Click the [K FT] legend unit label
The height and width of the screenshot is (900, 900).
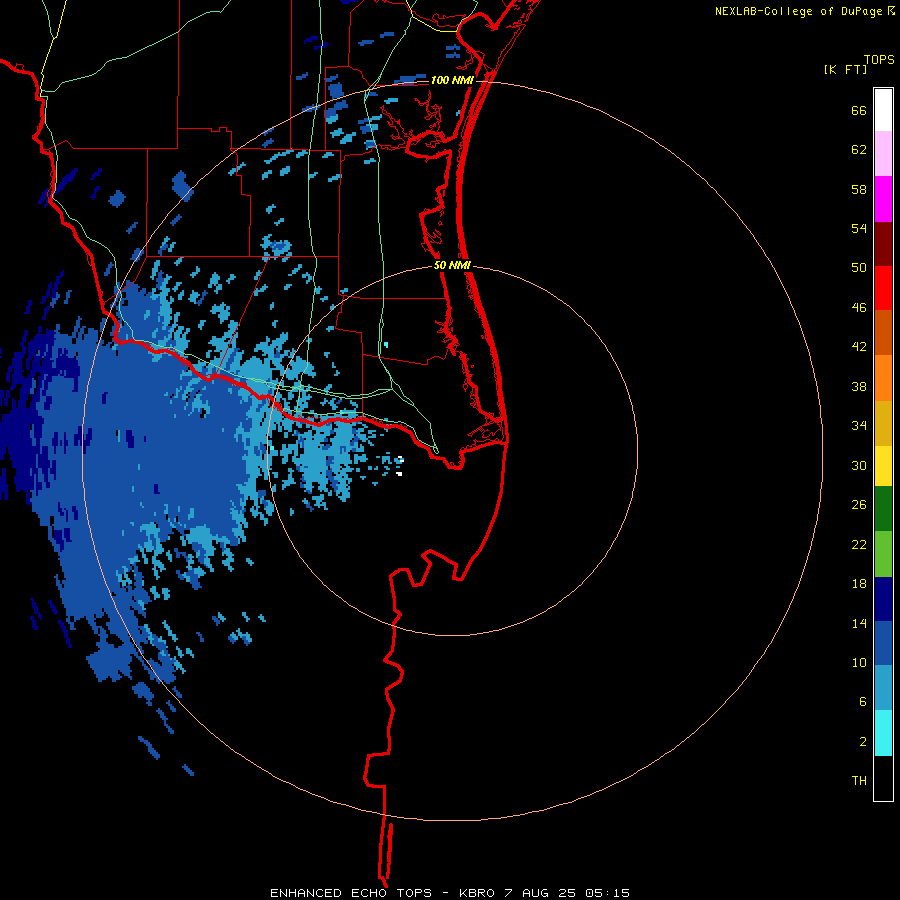tap(845, 69)
